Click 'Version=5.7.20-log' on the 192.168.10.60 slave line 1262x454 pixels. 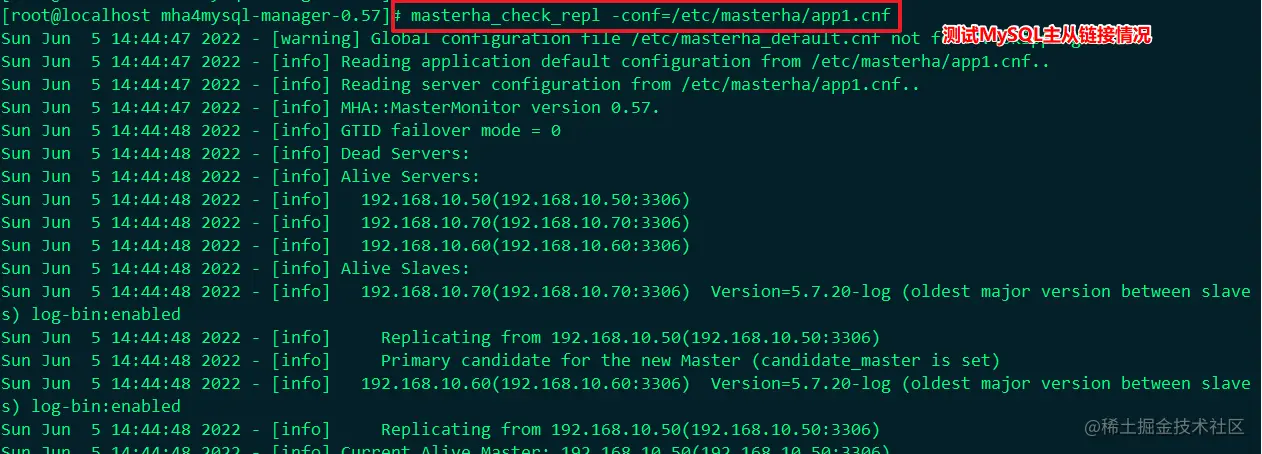click(800, 384)
